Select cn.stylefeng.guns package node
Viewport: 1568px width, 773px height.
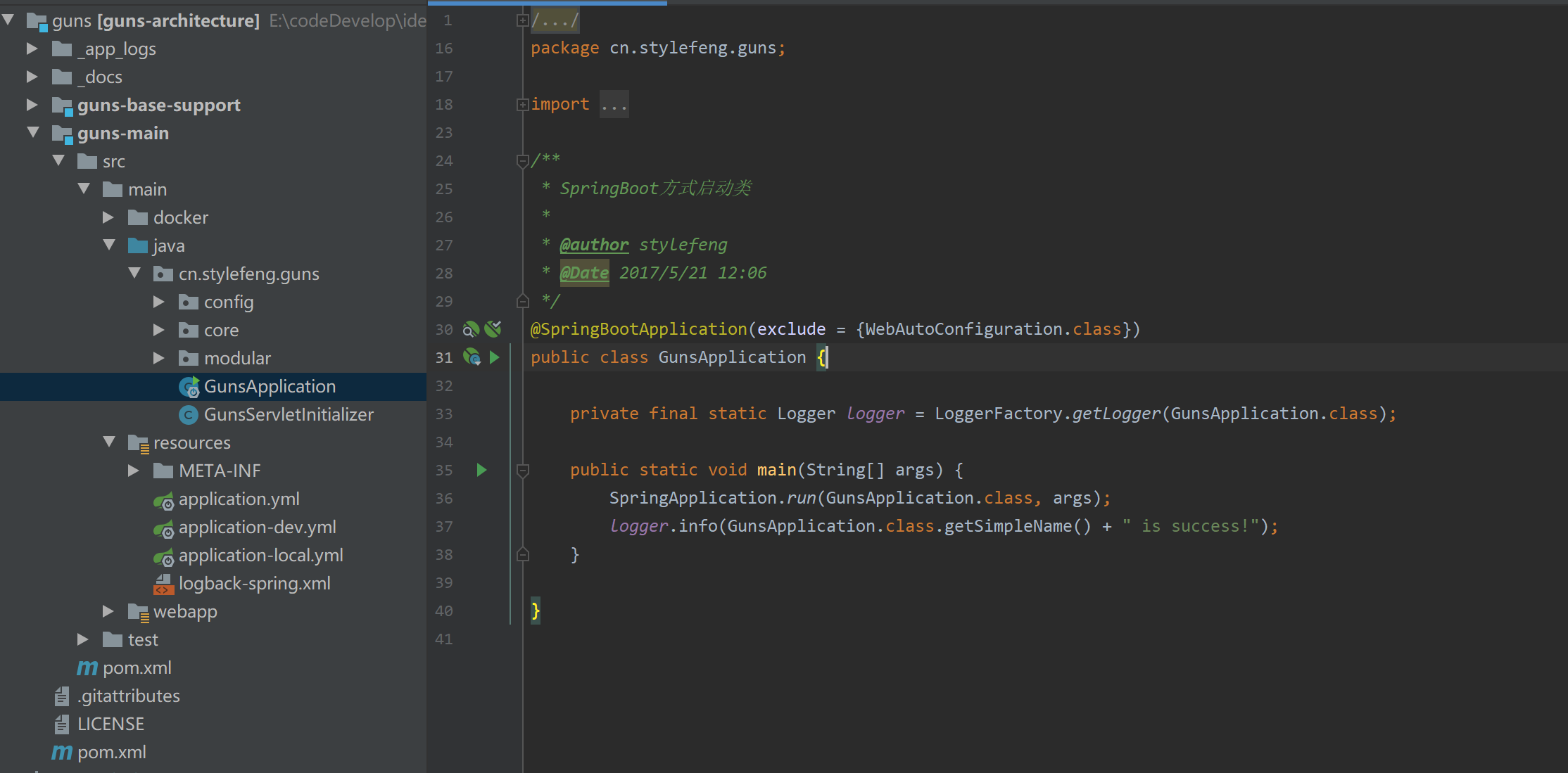point(248,274)
